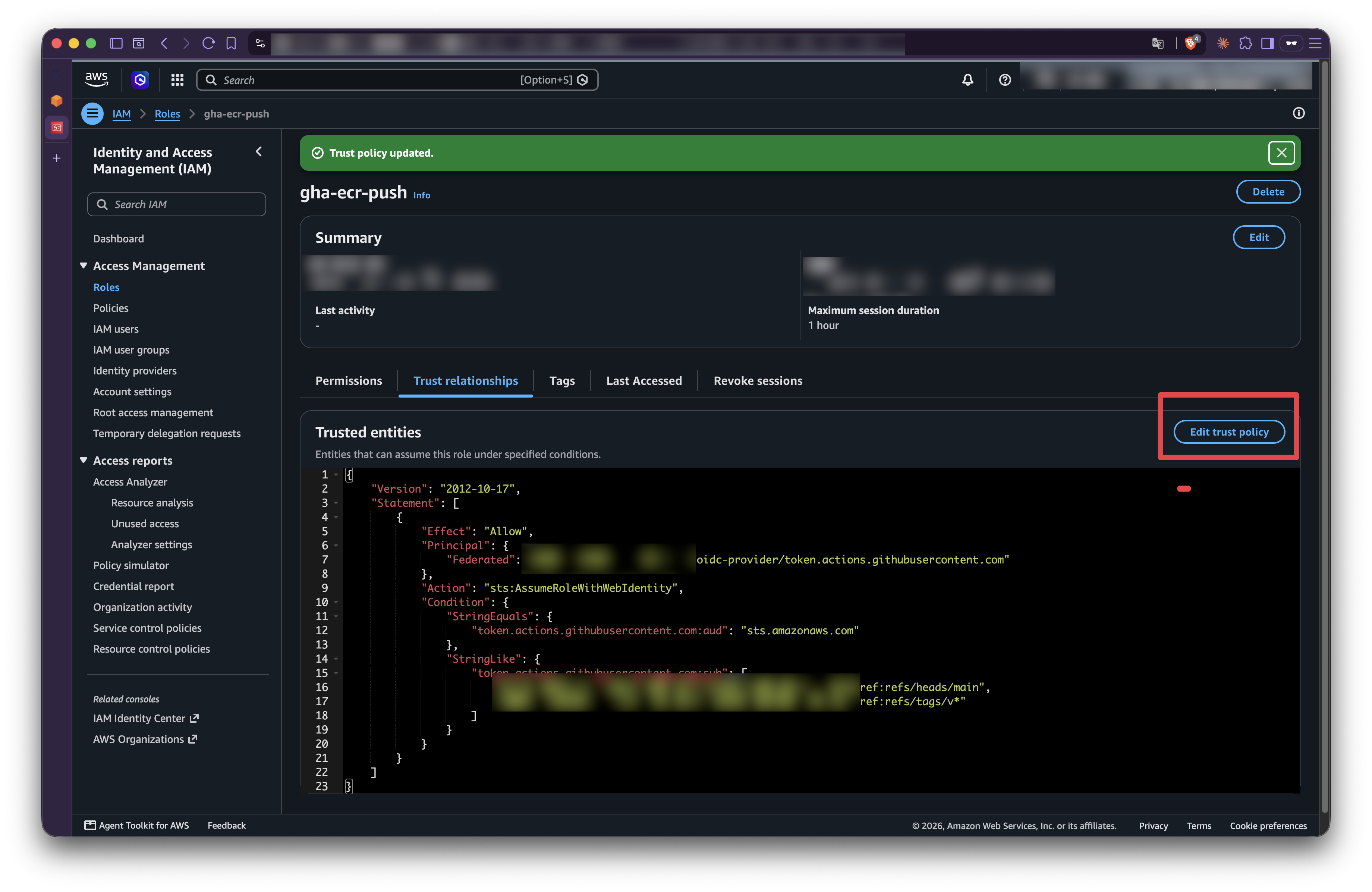1372x892 pixels.
Task: Go forward with the browser forward arrow
Action: [186, 43]
